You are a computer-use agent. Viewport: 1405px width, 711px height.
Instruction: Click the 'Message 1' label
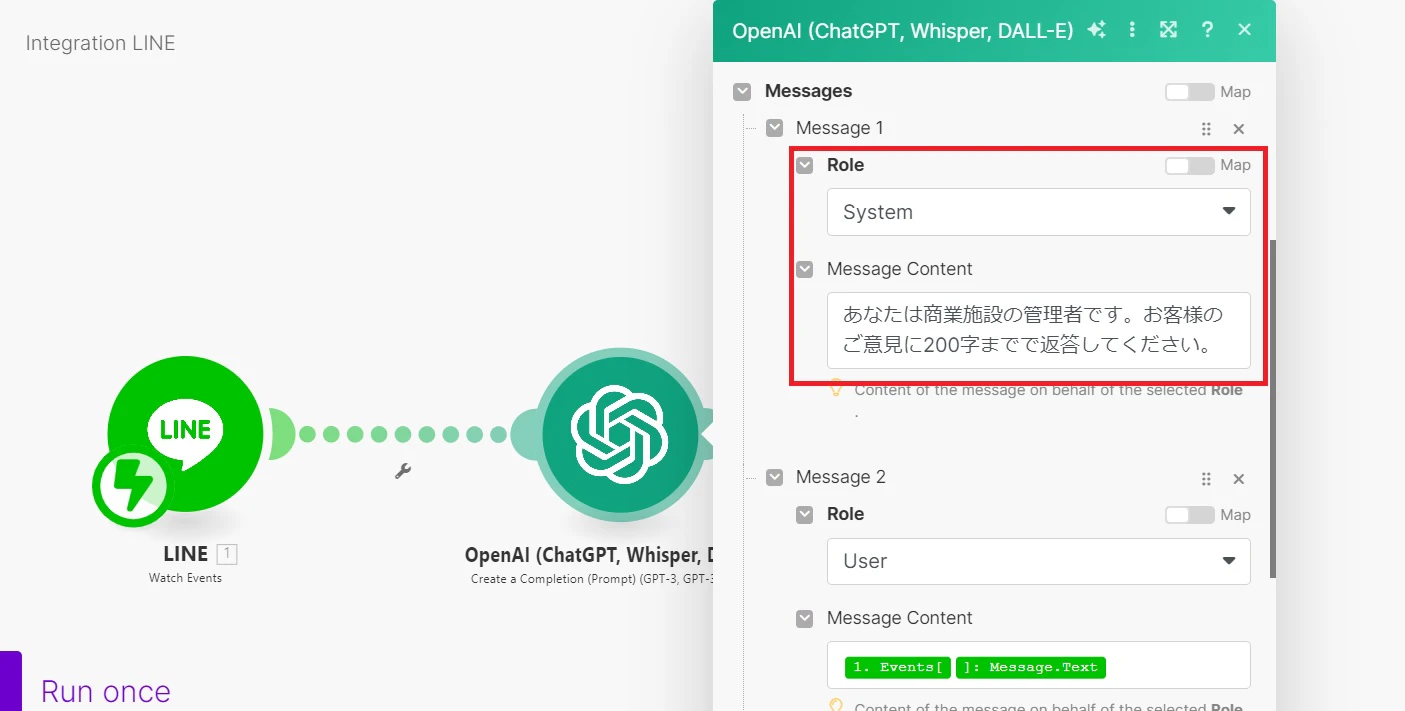click(840, 128)
